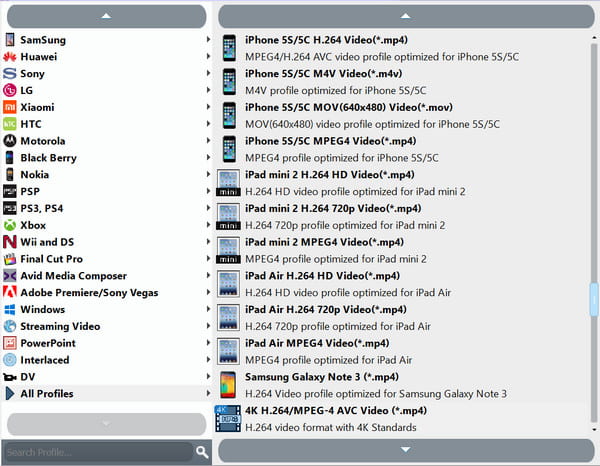This screenshot has height=466, width=600.
Task: Select 4K H.264/MPEG-4 AVC Video (*.mp4)
Action: pos(403,419)
